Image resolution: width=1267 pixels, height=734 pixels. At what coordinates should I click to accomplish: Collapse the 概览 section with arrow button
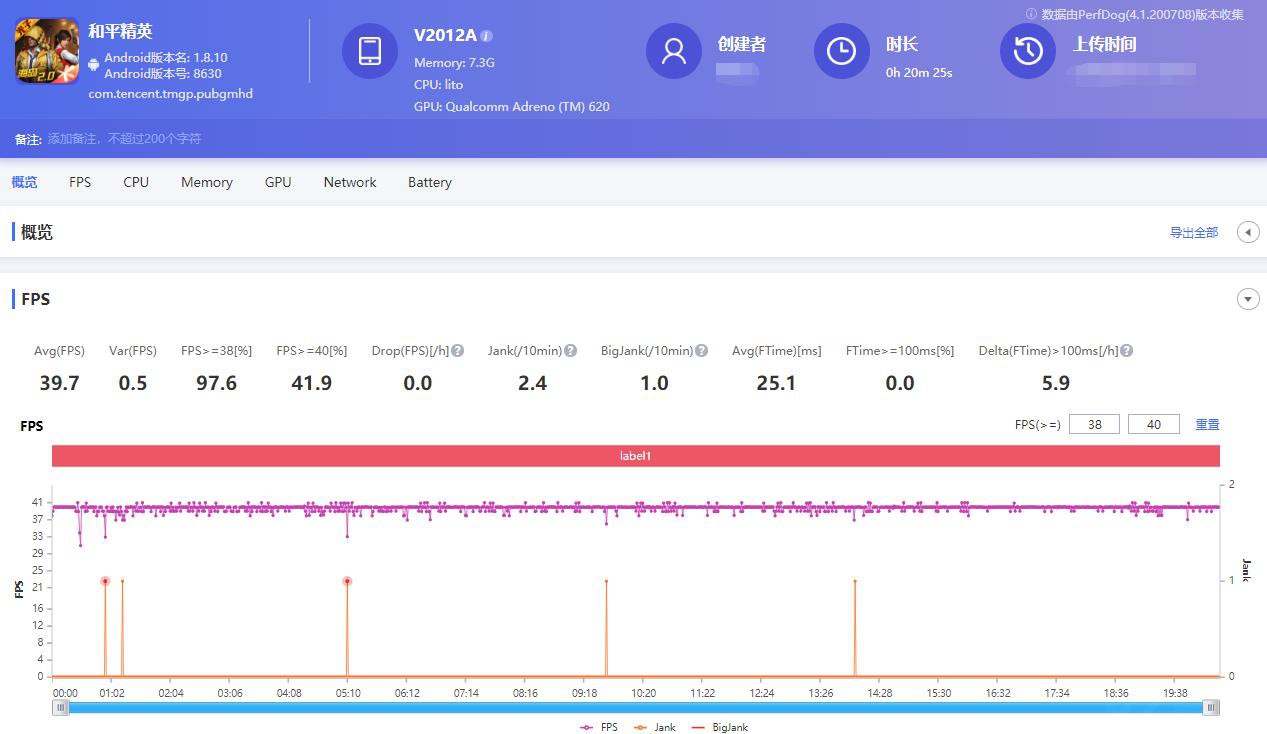pos(1248,232)
